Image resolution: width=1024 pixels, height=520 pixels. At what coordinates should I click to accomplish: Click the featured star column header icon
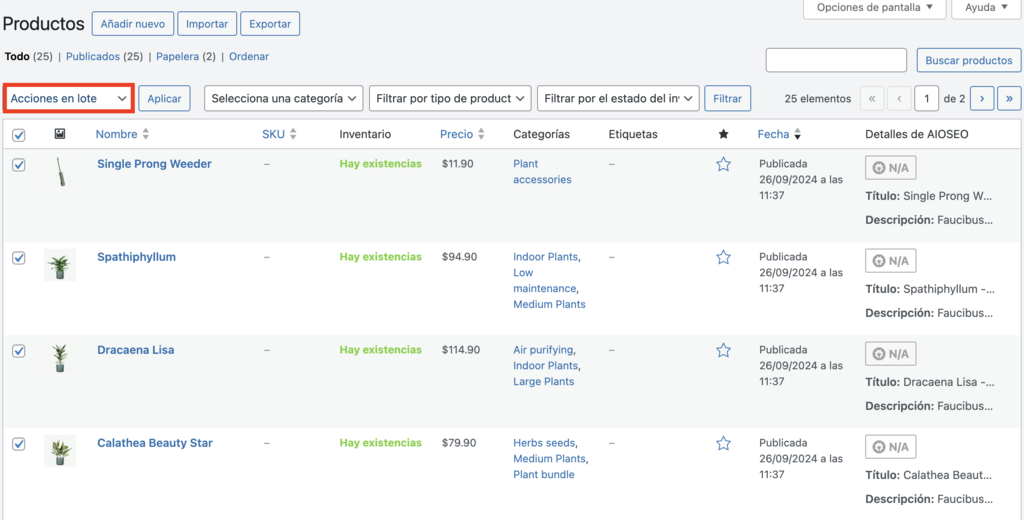click(x=723, y=134)
